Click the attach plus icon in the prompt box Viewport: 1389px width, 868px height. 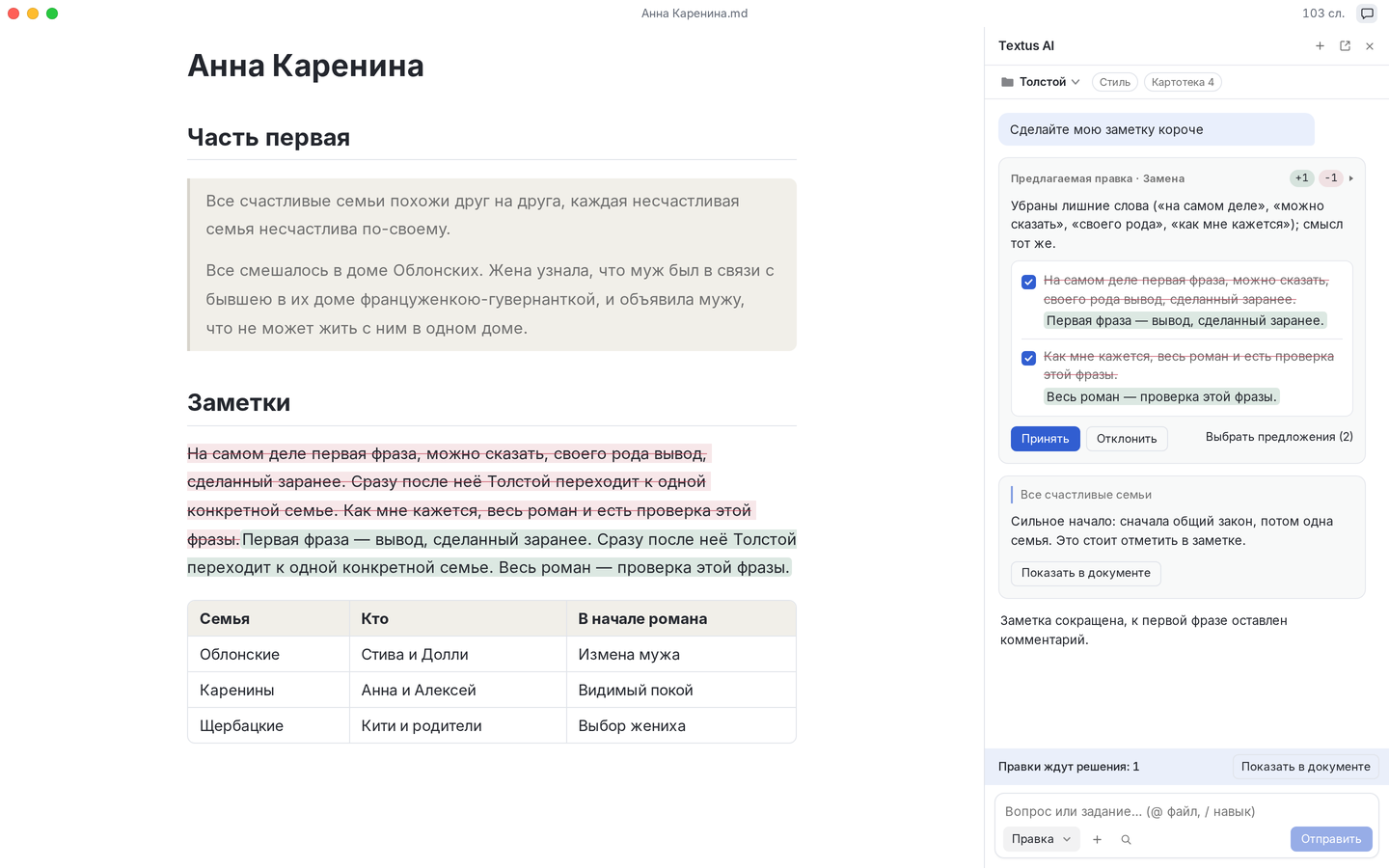(1097, 840)
